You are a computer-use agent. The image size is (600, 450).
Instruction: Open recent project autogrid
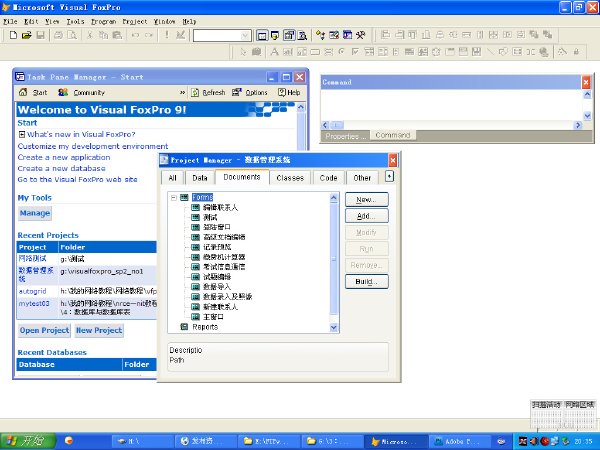(x=33, y=291)
